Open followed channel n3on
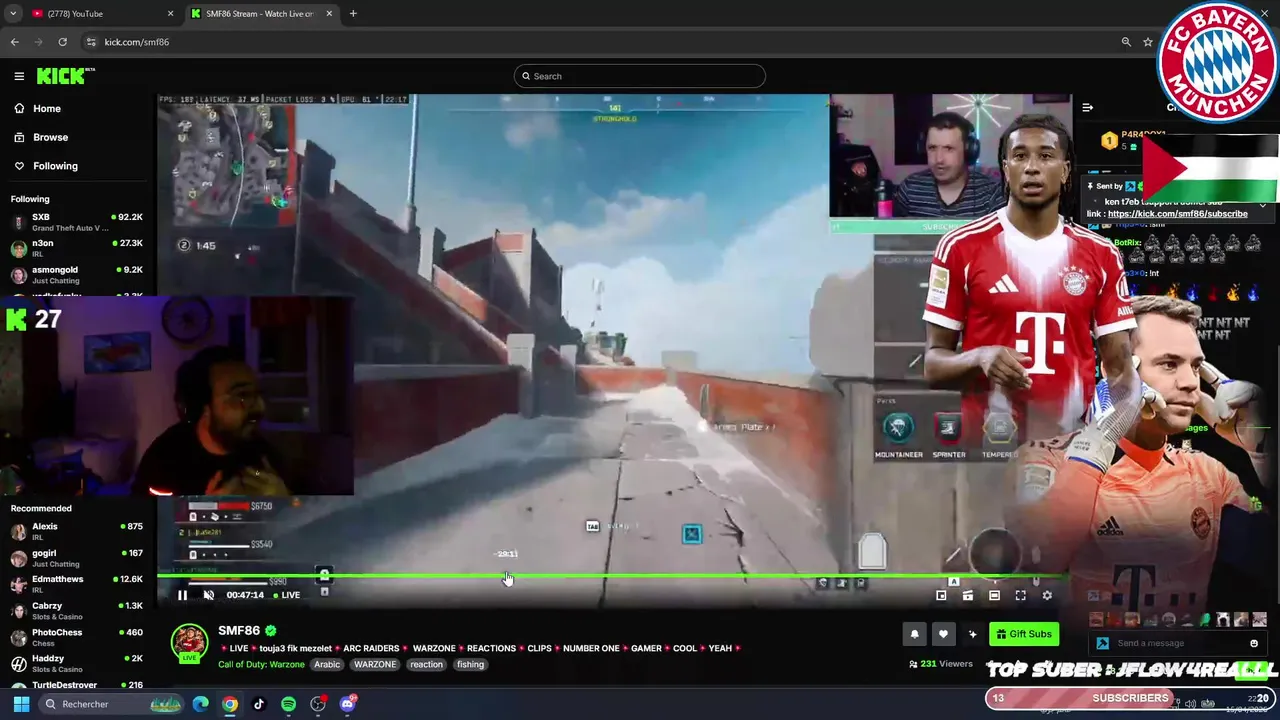 76,248
